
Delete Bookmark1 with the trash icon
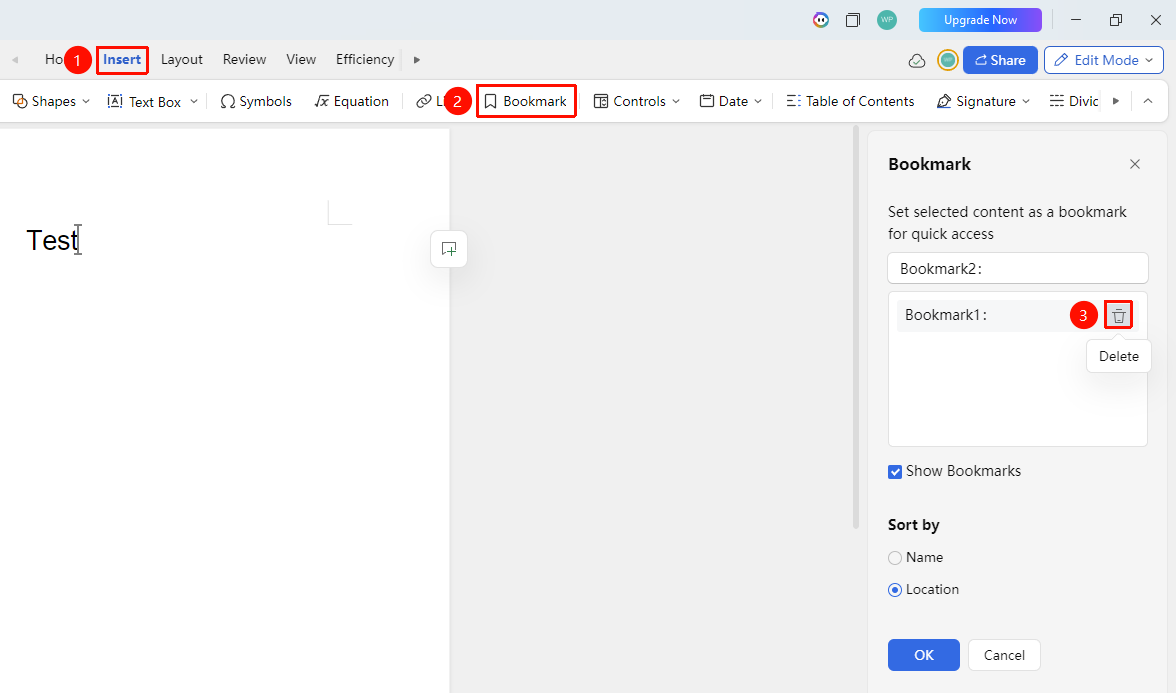click(1118, 316)
